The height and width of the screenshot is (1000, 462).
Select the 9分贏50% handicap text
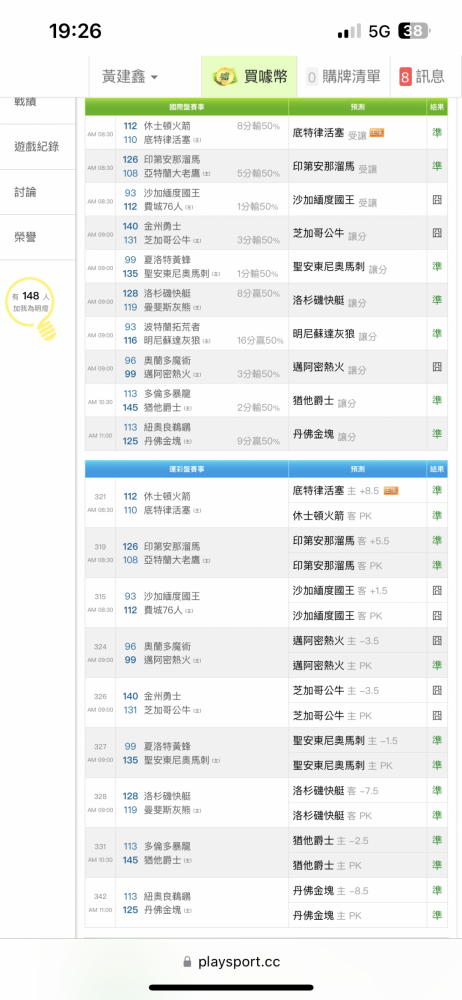pyautogui.click(x=258, y=441)
